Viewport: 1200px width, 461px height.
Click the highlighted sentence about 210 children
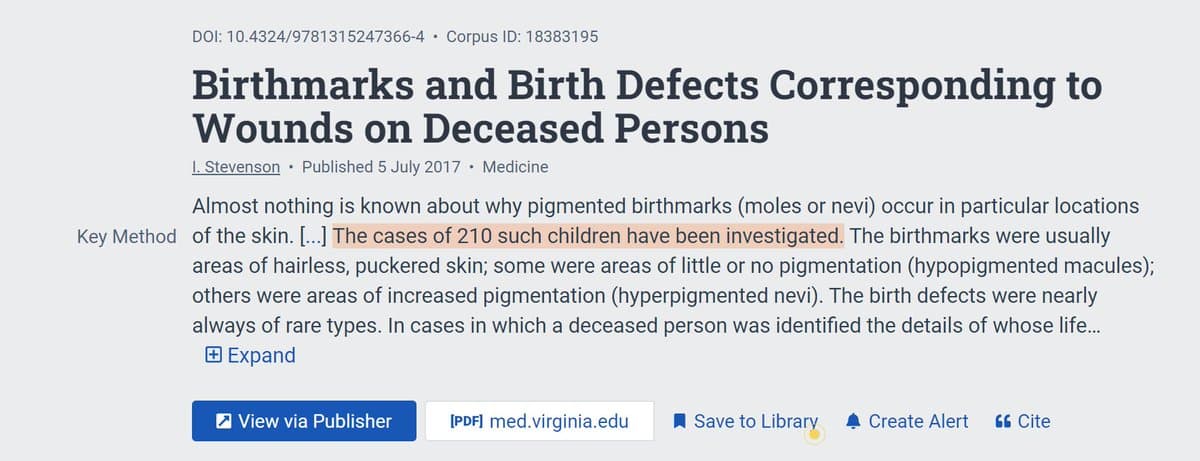[589, 237]
